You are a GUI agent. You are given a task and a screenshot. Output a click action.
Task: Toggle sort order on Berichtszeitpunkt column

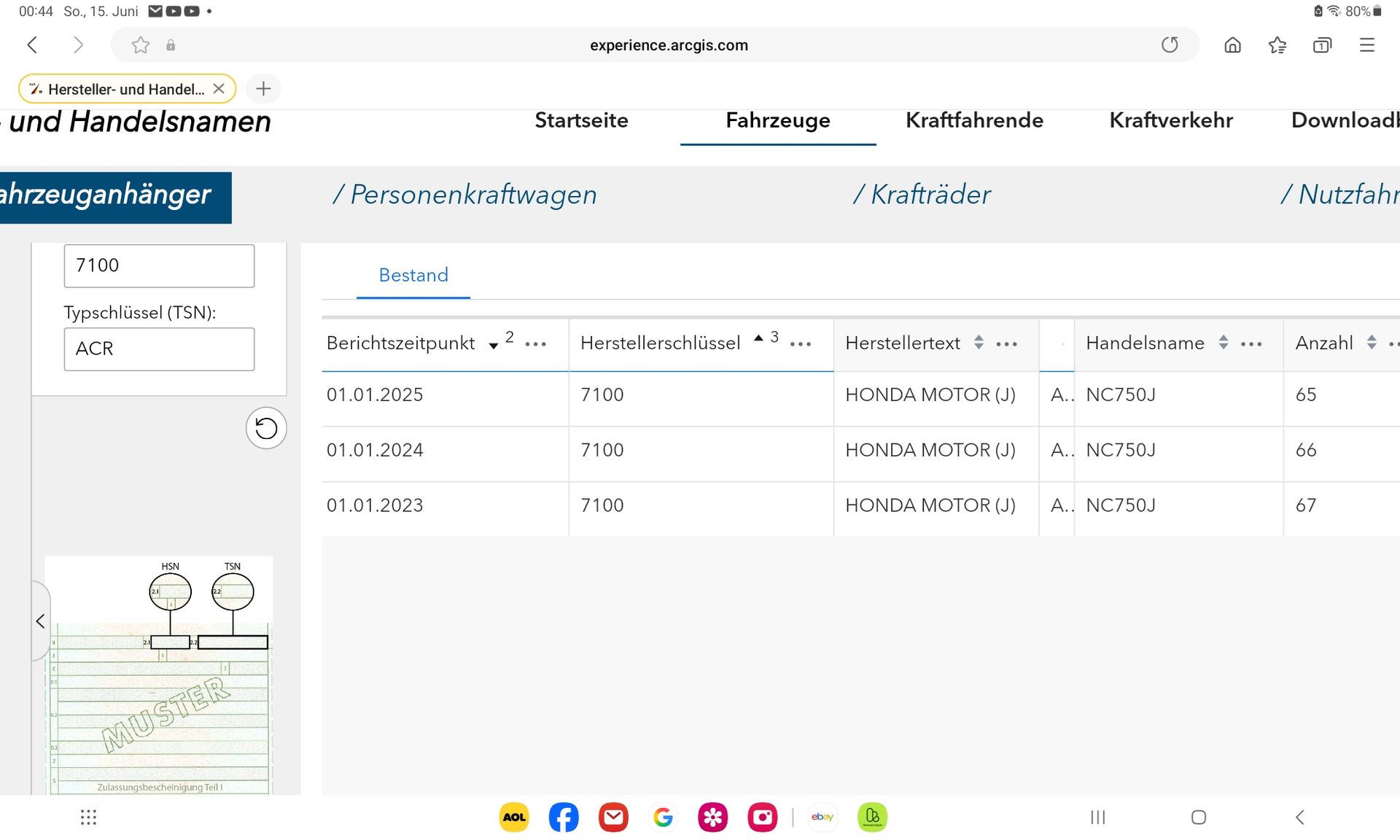[x=494, y=344]
